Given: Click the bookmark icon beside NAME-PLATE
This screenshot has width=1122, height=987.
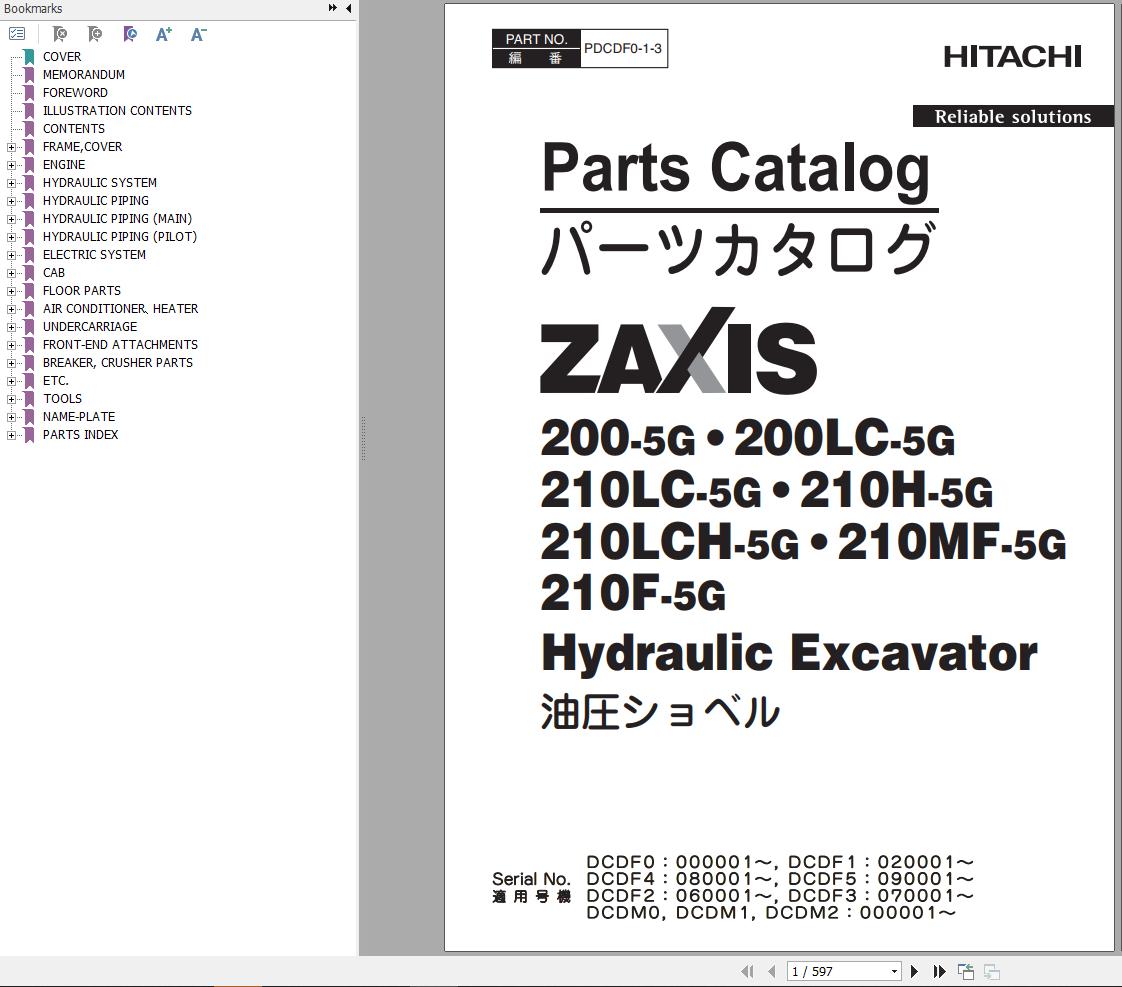Looking at the screenshot, I should pos(29,417).
